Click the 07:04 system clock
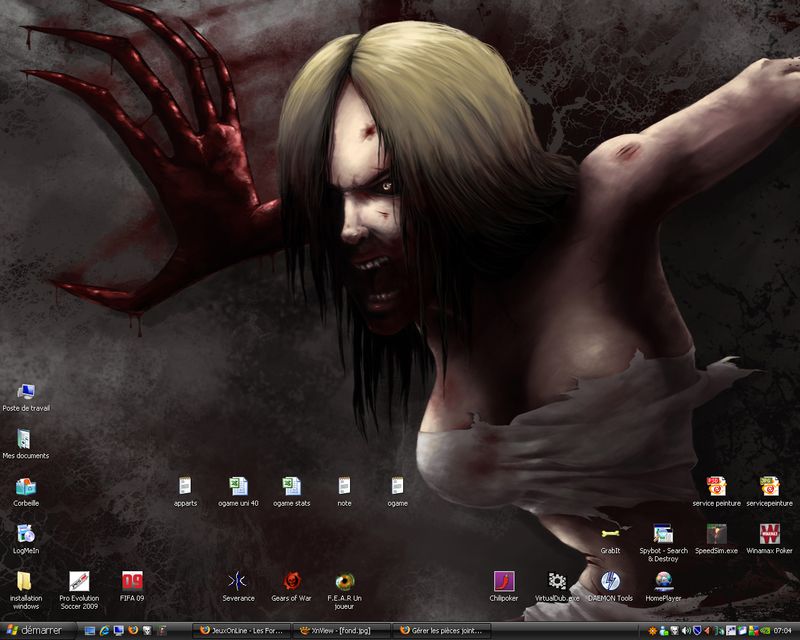800x640 pixels. 782,631
